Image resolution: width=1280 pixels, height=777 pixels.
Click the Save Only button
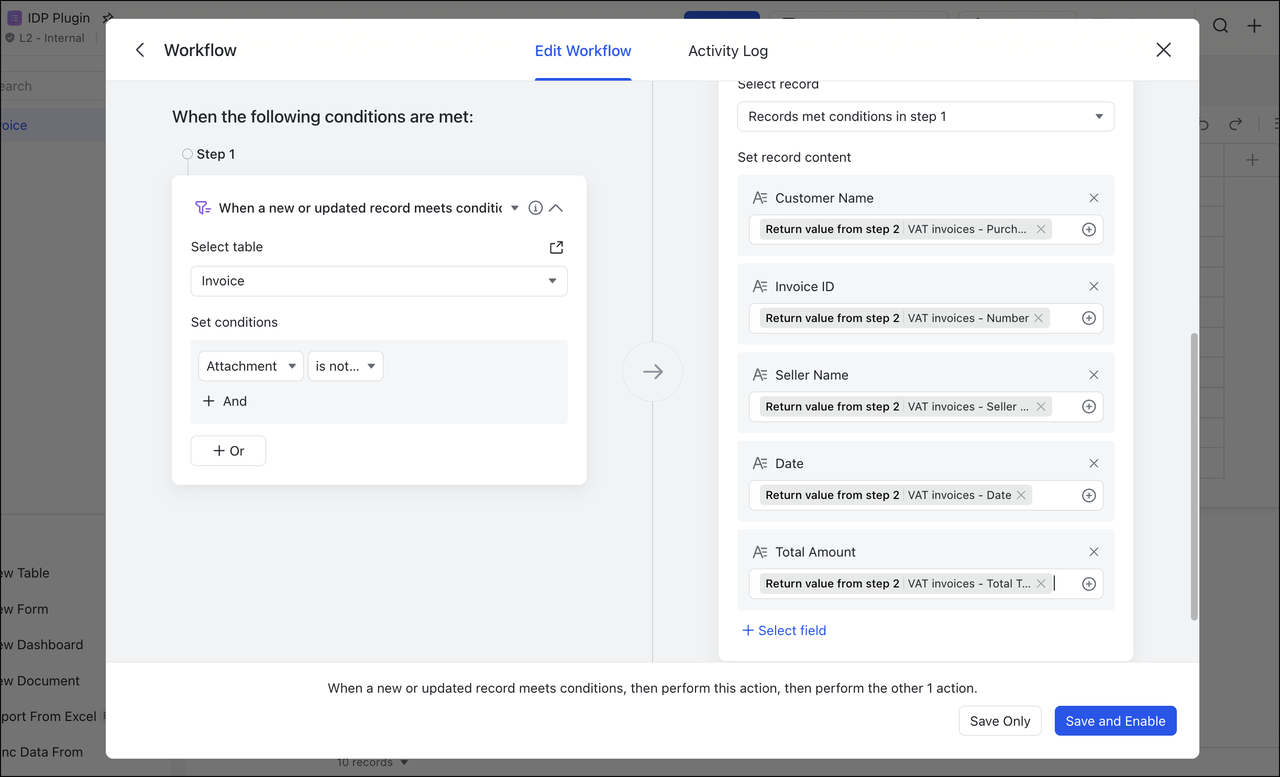click(x=1000, y=721)
